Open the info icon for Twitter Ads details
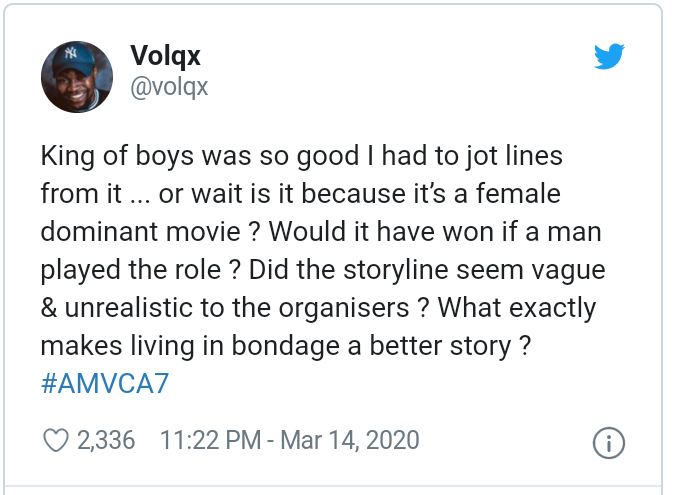Image resolution: width=684 pixels, height=495 pixels. point(609,441)
